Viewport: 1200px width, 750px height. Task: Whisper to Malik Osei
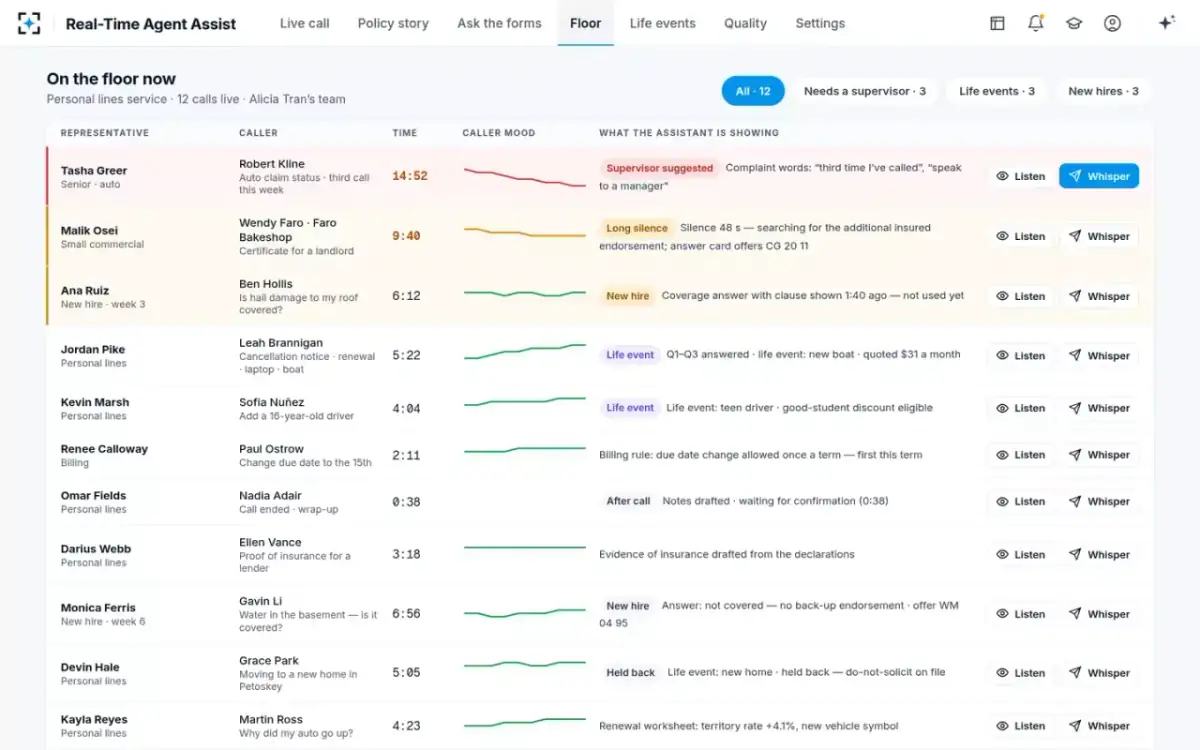point(1099,236)
